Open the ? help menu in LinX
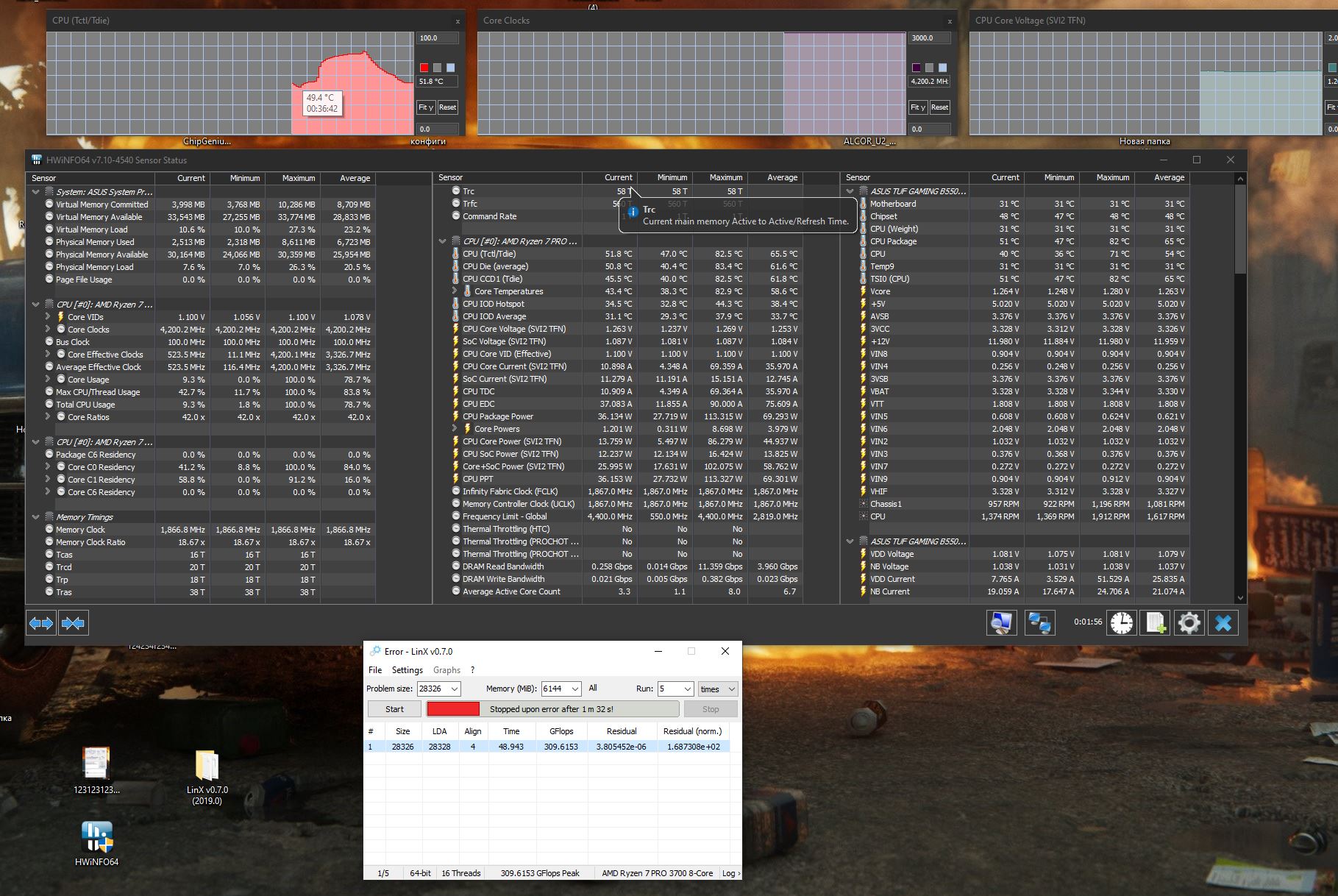This screenshot has width=1338, height=896. tap(473, 670)
